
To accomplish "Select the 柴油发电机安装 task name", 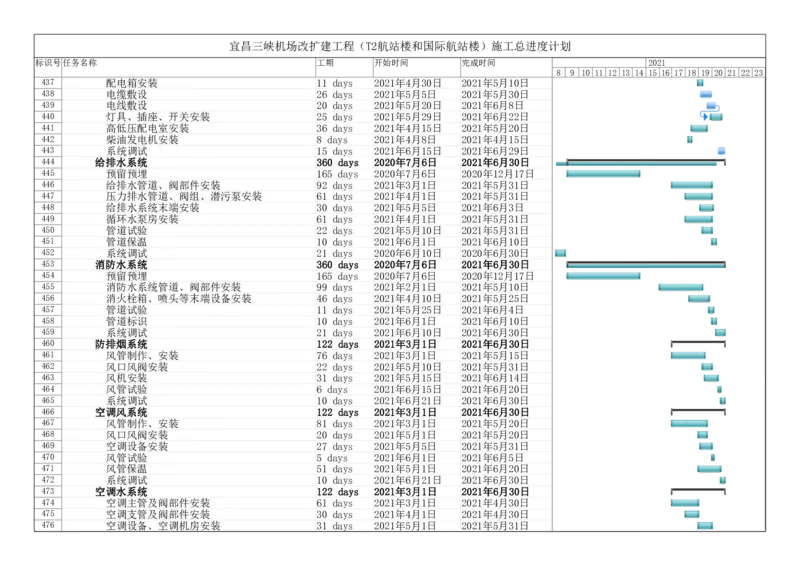I will click(x=142, y=140).
